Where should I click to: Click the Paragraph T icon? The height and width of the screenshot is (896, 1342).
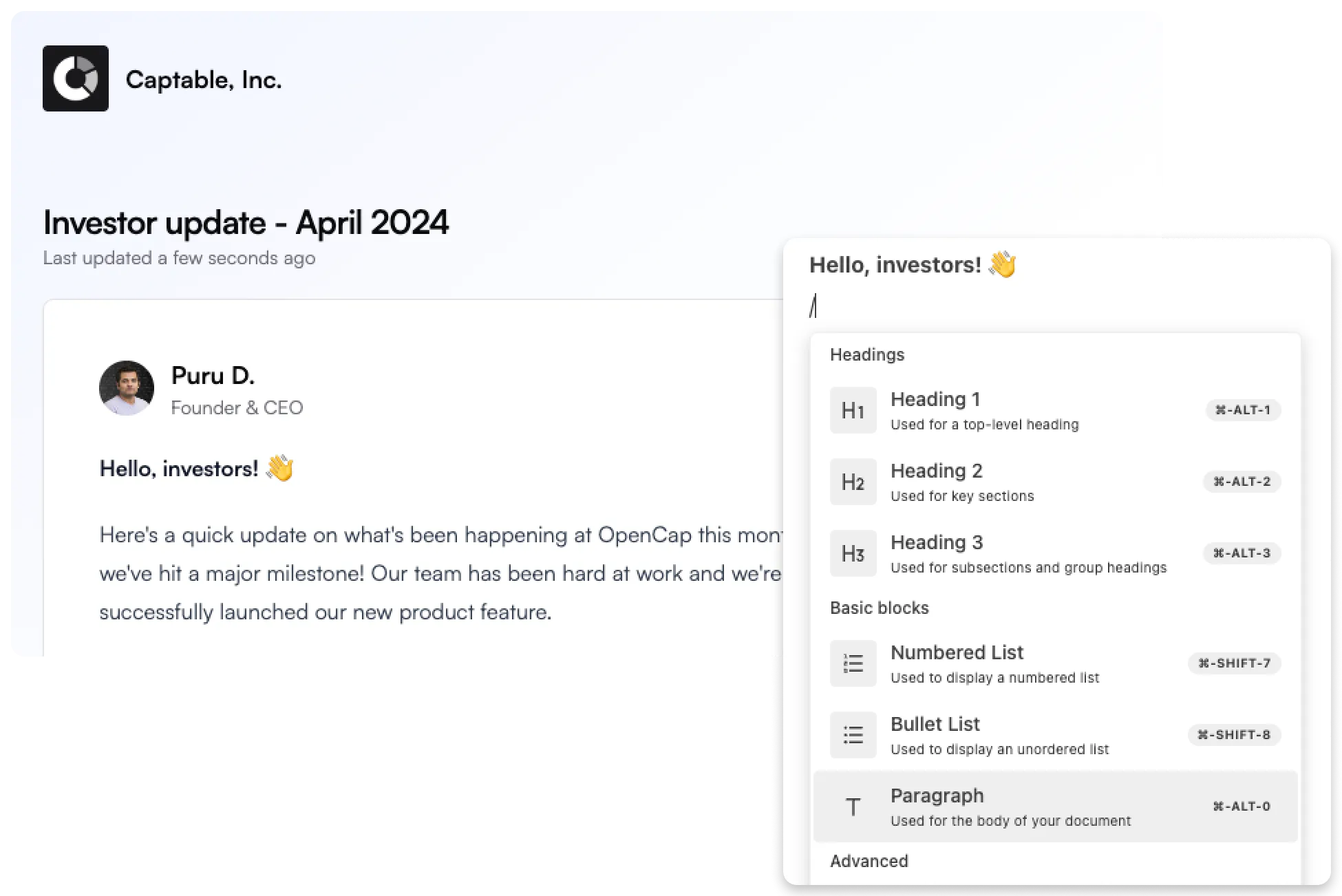point(853,807)
